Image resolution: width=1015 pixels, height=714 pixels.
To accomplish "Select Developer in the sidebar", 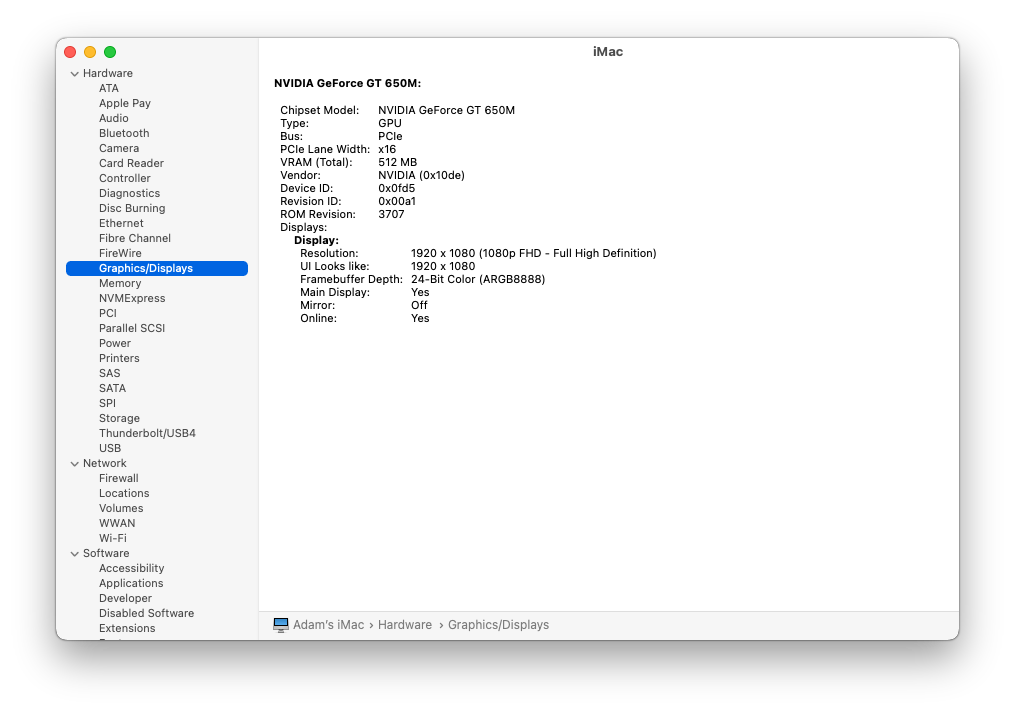I will pyautogui.click(x=126, y=598).
